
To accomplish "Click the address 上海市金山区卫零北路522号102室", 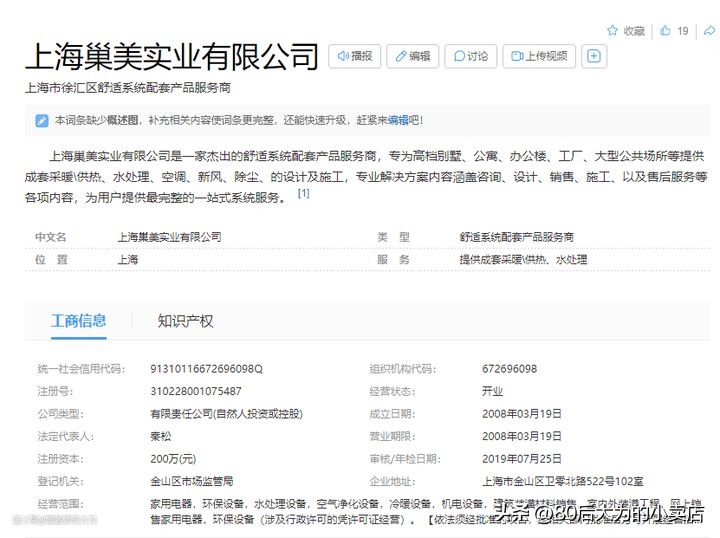I will coord(562,481).
